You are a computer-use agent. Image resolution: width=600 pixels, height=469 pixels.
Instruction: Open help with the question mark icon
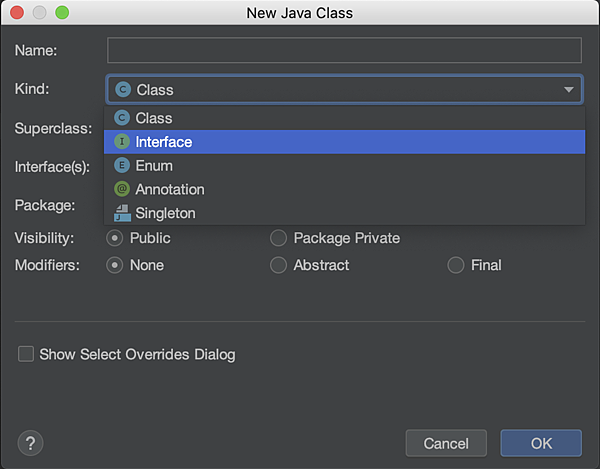coord(31,443)
